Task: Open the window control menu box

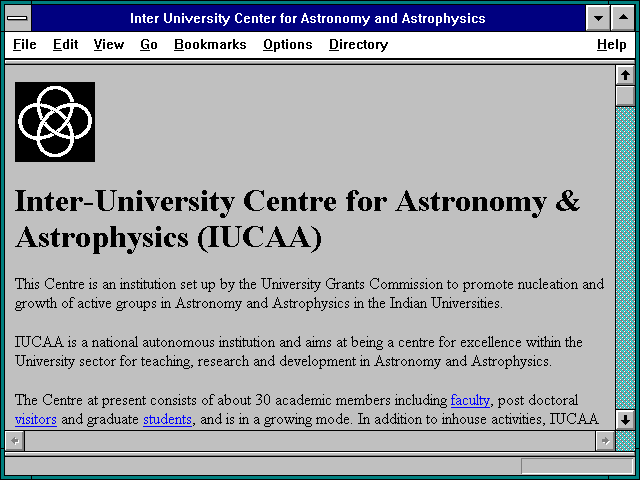Action: point(18,18)
